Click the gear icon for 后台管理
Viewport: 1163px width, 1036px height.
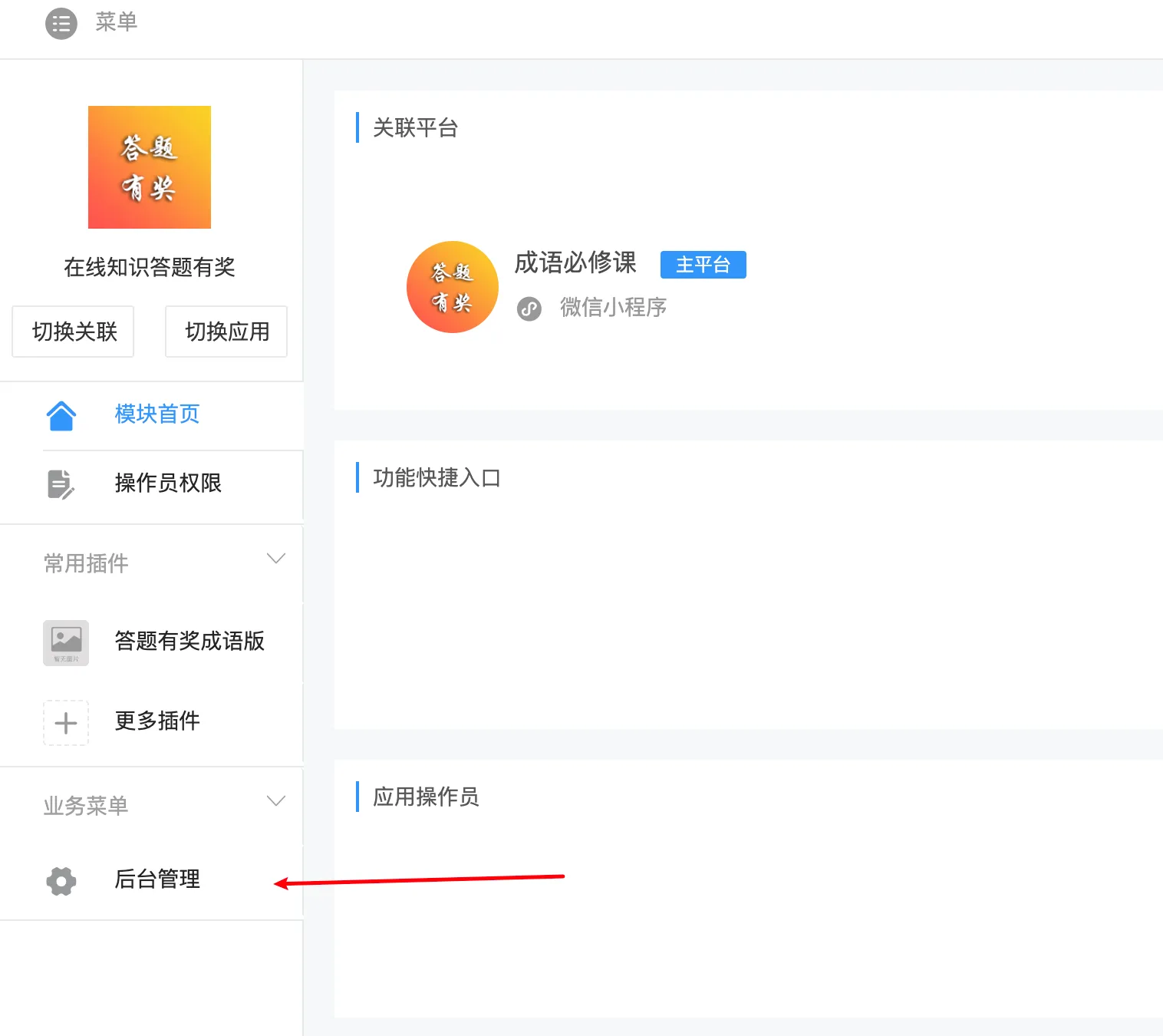pos(61,881)
